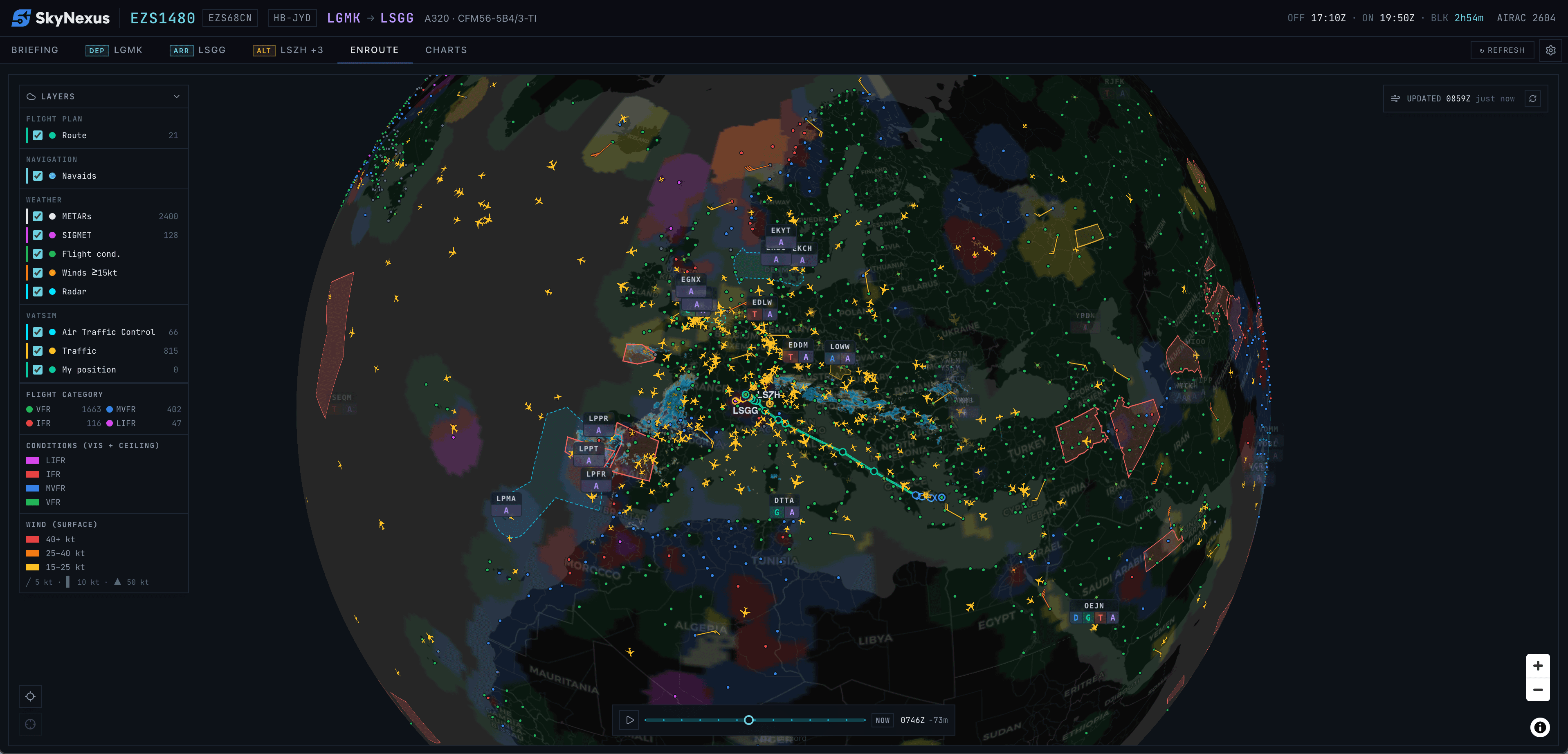Screen dimensions: 1568x754
Task: Select the ENROUTE tab
Action: point(374,50)
